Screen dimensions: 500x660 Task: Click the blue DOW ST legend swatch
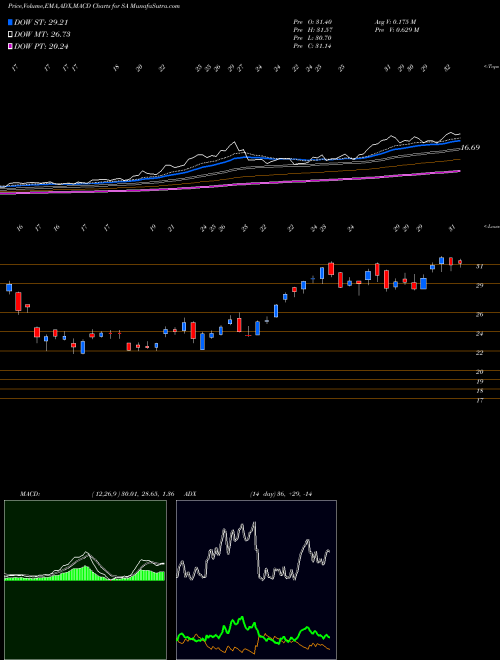pyautogui.click(x=10, y=23)
